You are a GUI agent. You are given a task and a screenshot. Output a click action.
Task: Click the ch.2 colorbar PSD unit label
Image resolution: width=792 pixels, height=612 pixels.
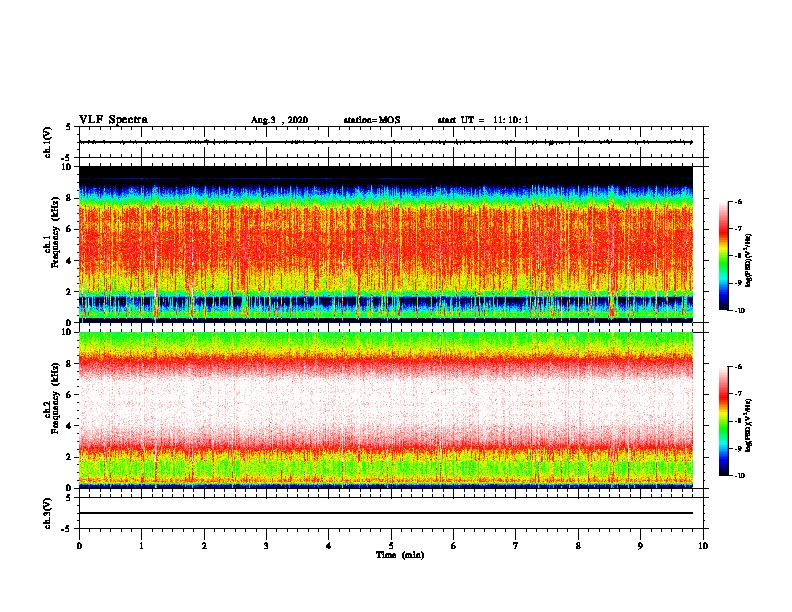coord(749,425)
